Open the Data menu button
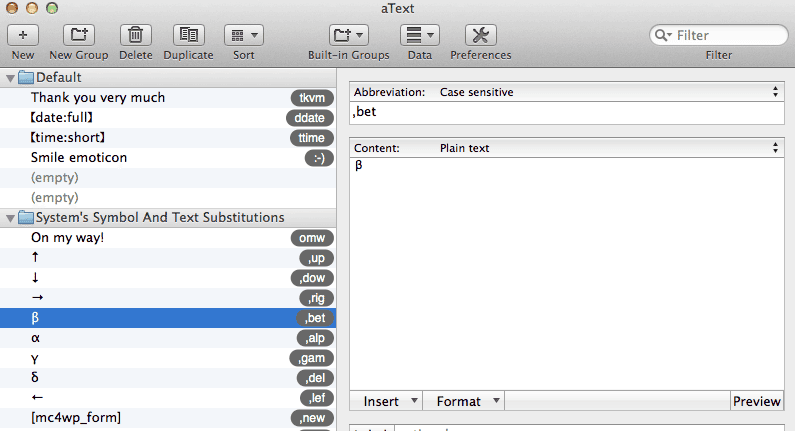 click(420, 35)
